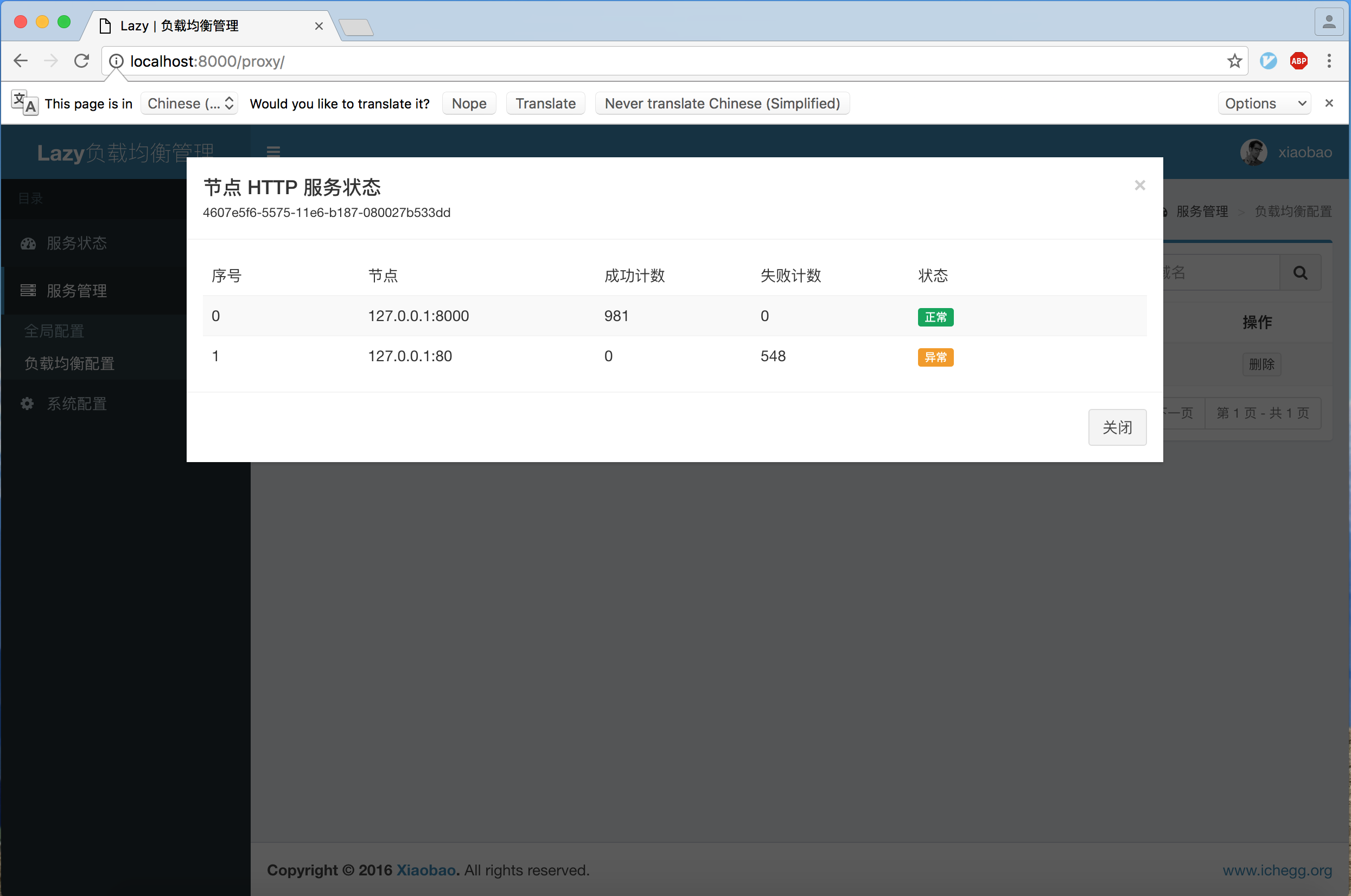This screenshot has width=1351, height=896.
Task: Open the AdBlock Plus extension icon
Action: (x=1298, y=61)
